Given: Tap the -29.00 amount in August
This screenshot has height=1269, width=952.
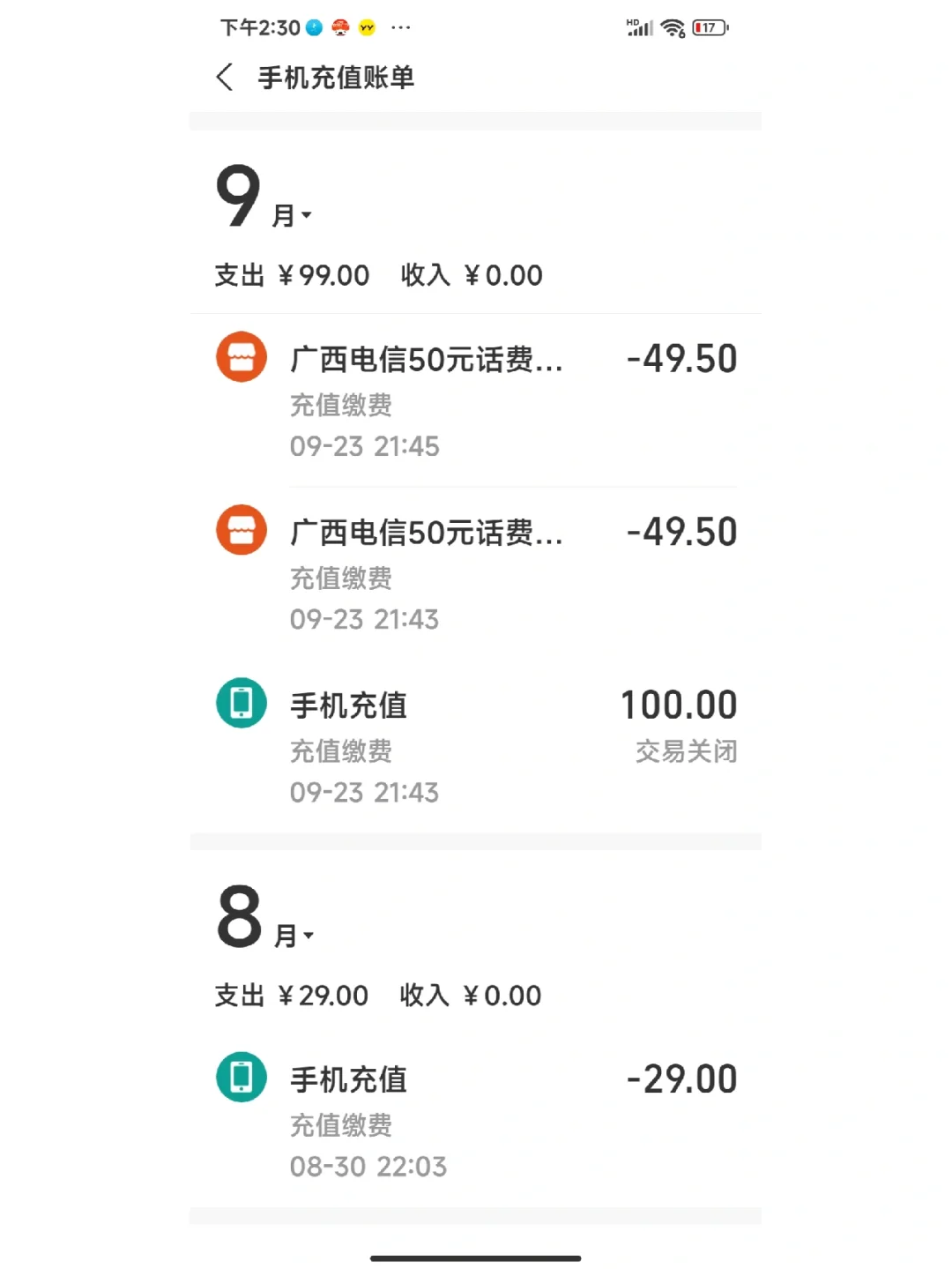Looking at the screenshot, I should pos(681,1079).
